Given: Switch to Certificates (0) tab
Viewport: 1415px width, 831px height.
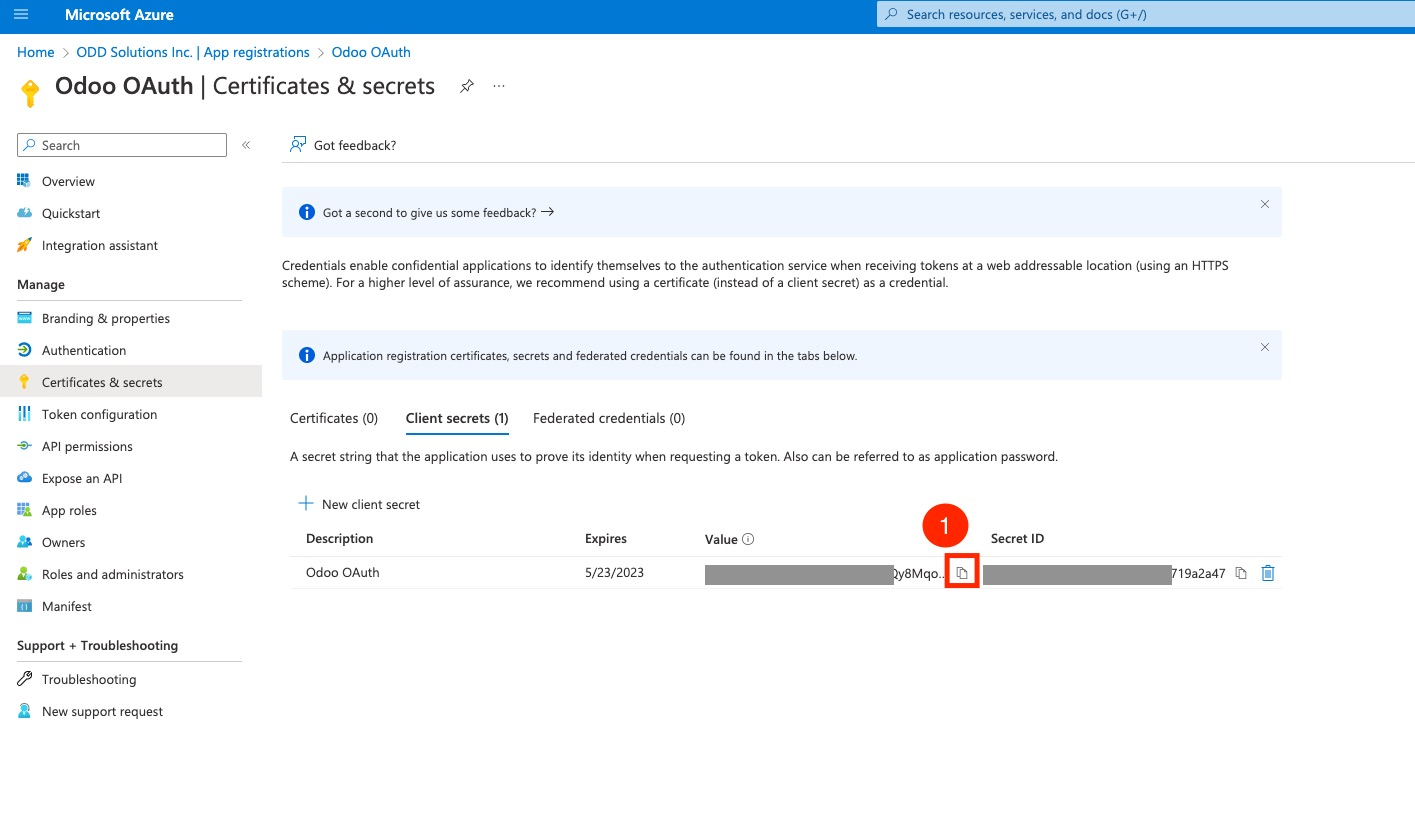Looking at the screenshot, I should click(334, 418).
